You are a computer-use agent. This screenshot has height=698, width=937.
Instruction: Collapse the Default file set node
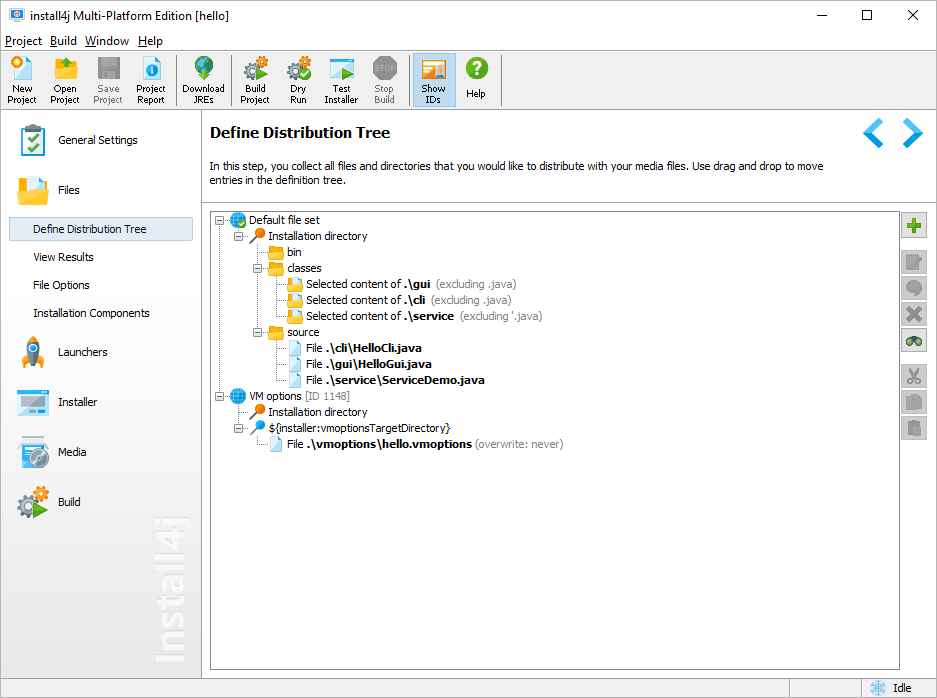(x=220, y=220)
